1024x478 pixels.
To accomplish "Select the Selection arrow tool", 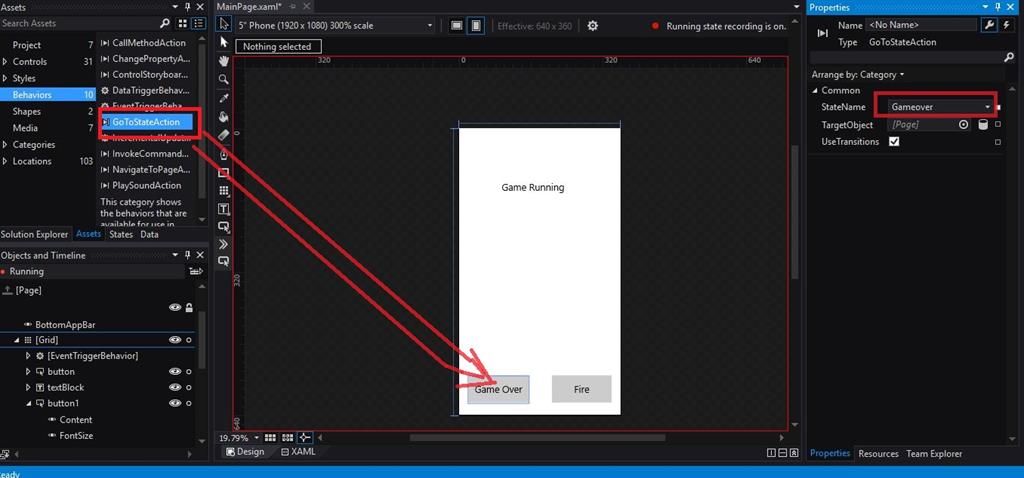I will click(224, 25).
